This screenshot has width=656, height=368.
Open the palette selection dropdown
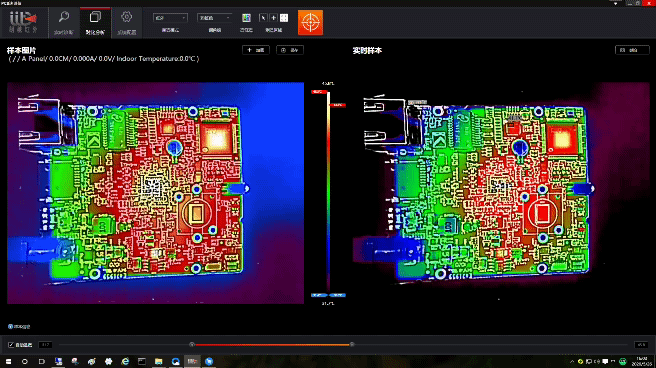click(215, 18)
